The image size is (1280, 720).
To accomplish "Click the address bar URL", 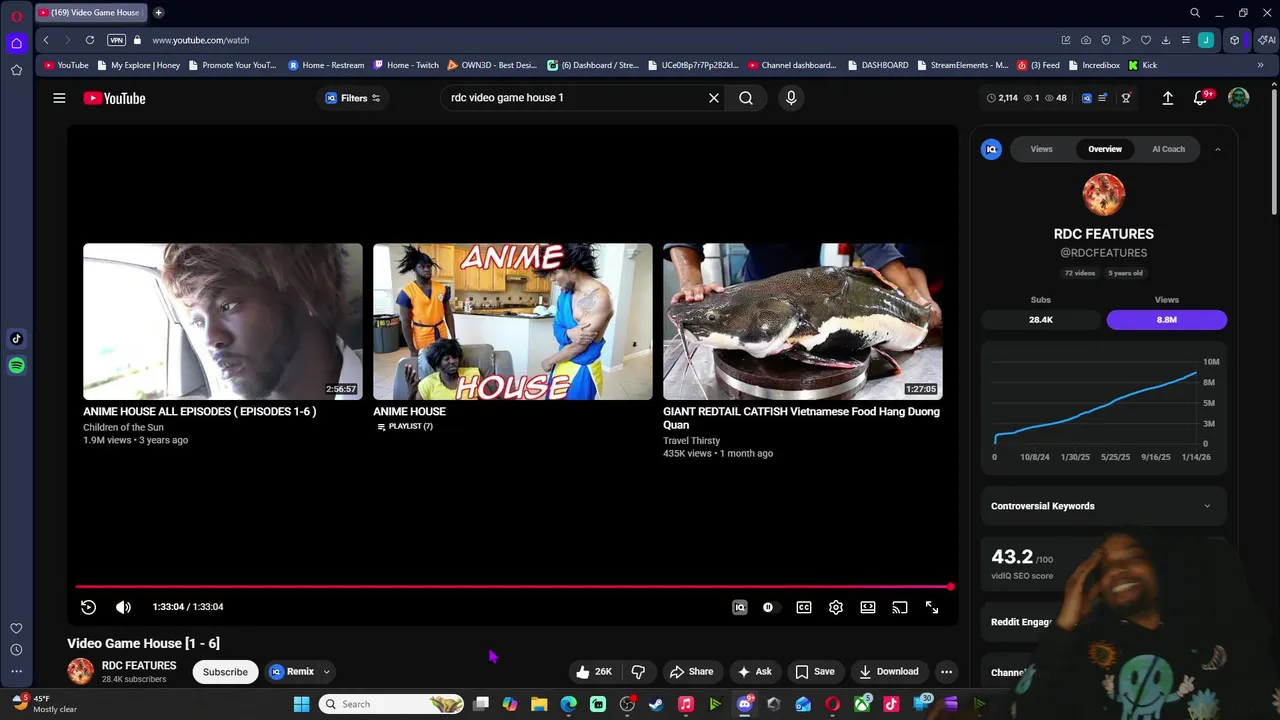I will (x=201, y=40).
